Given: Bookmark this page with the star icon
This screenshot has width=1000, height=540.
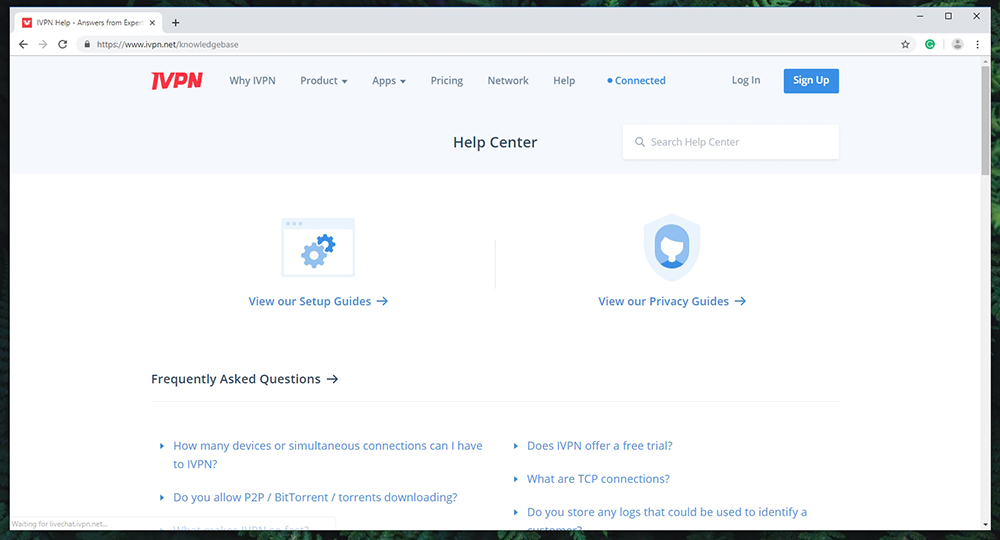Looking at the screenshot, I should pos(905,44).
